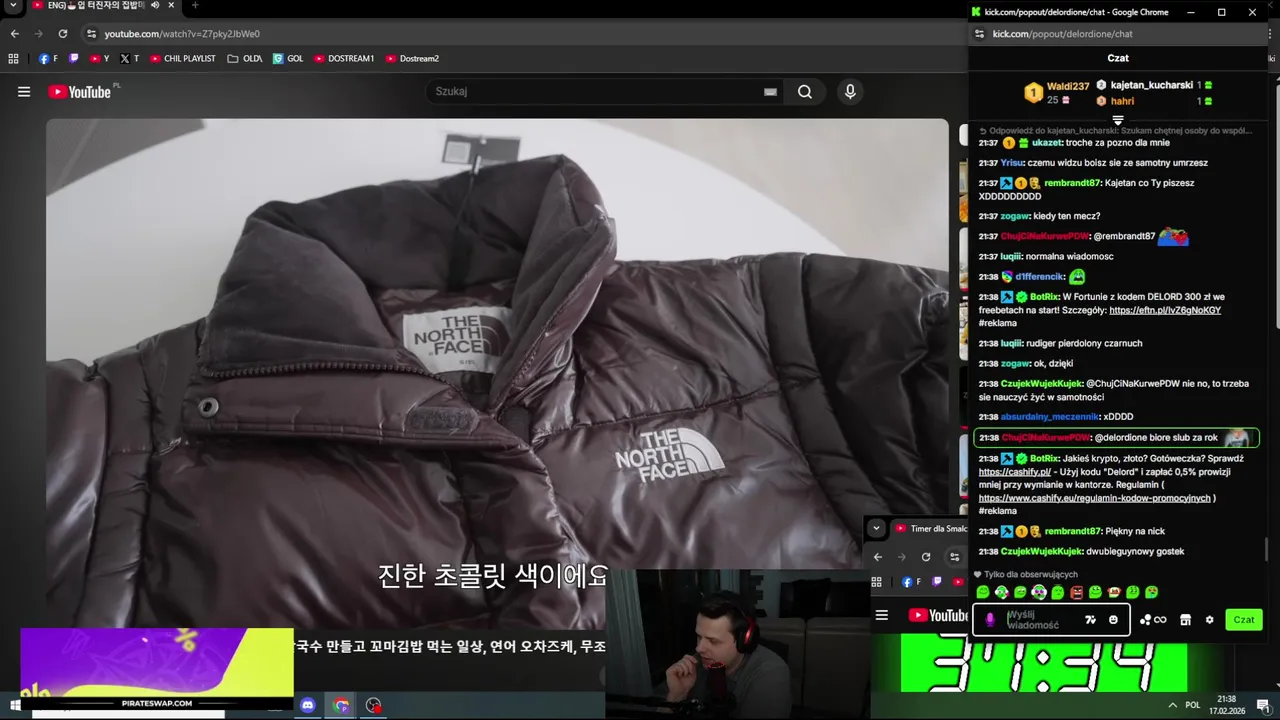
Task: Open the Chrome apps grid shortcut
Action: 14,59
